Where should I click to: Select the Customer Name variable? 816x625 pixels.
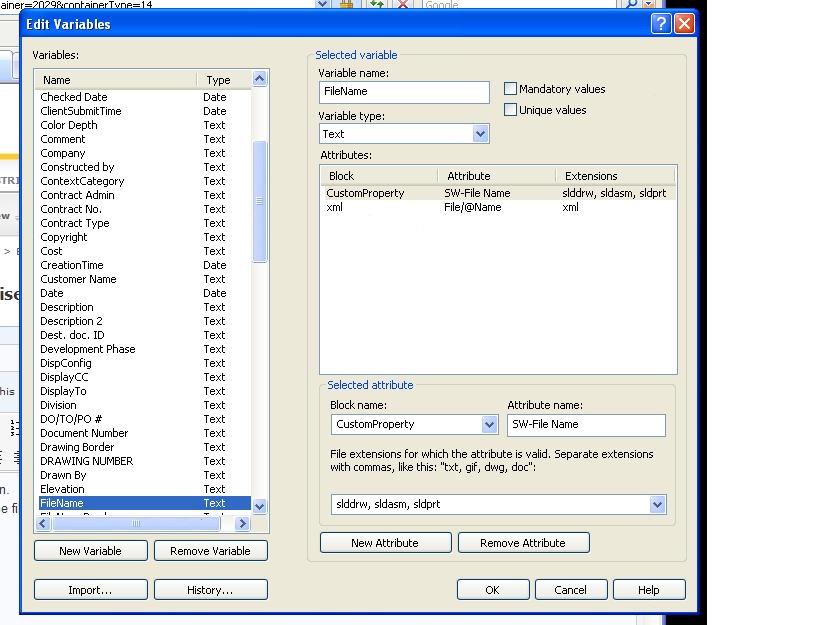click(x=144, y=279)
